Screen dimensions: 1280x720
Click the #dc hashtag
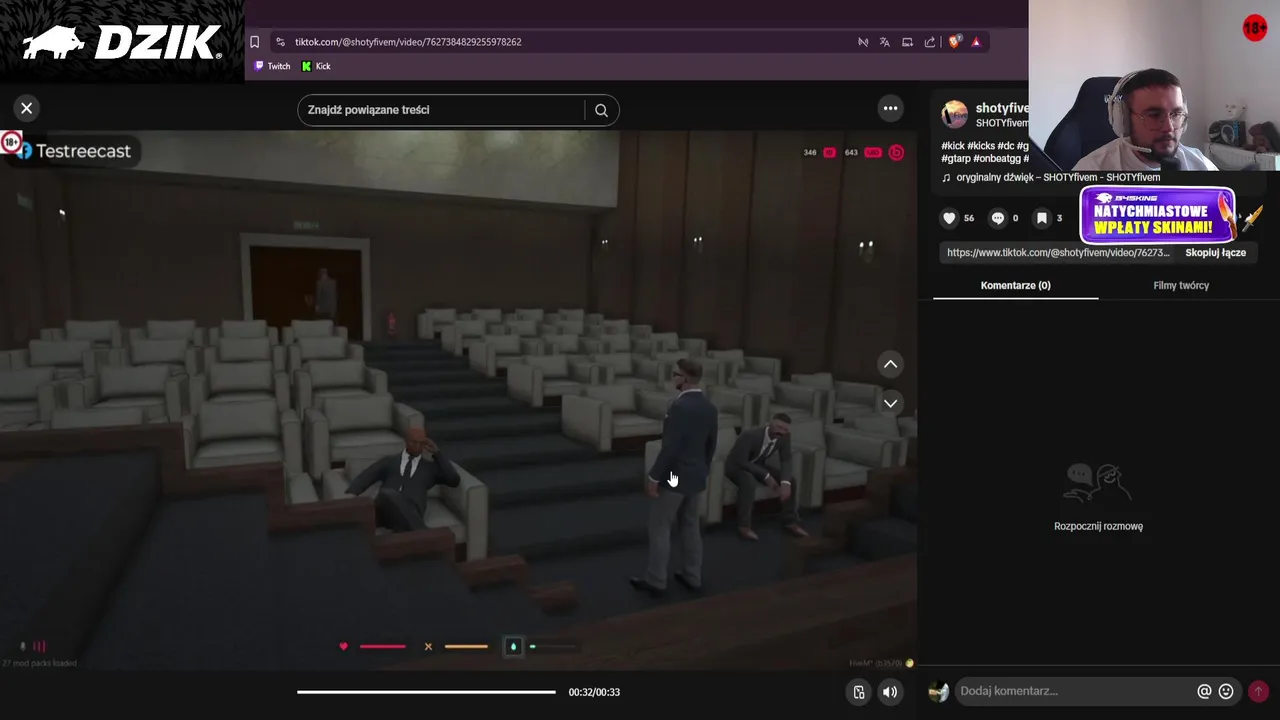coord(1004,146)
